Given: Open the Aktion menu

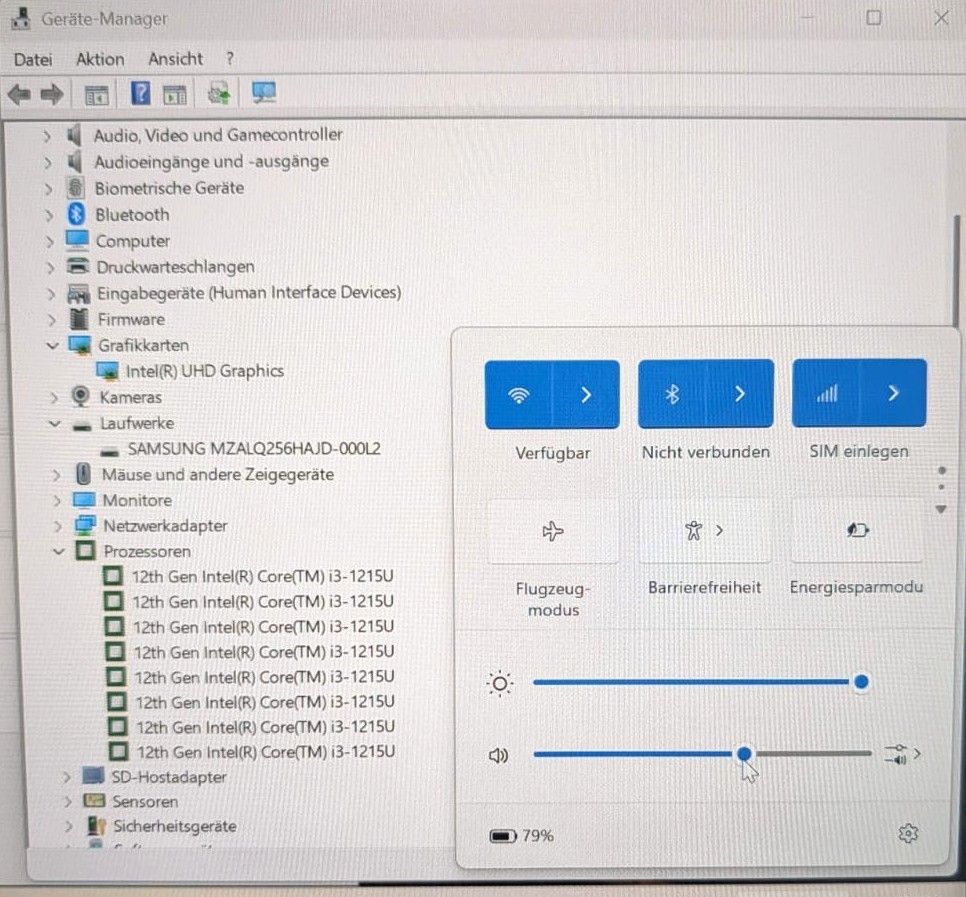Looking at the screenshot, I should (x=100, y=59).
